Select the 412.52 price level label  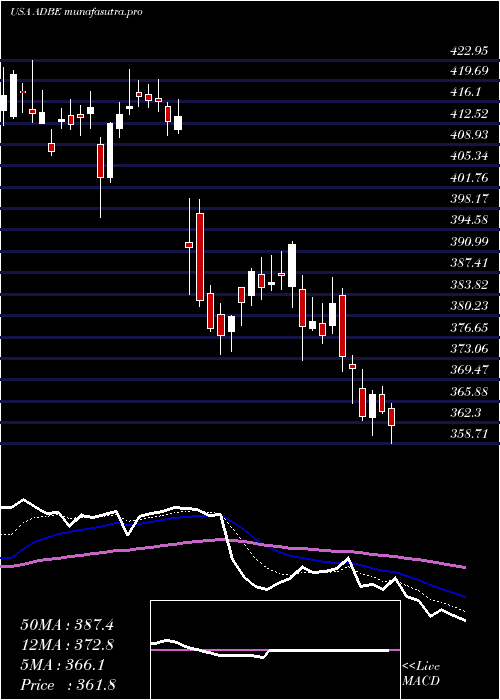(468, 113)
